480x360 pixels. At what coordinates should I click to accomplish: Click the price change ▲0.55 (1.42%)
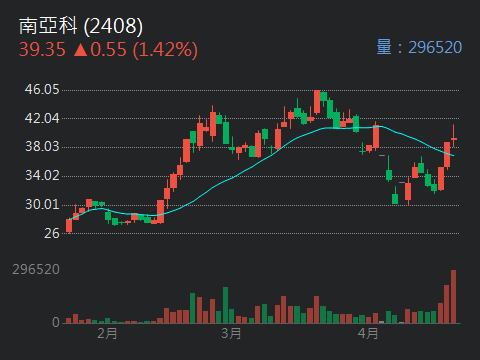point(135,50)
